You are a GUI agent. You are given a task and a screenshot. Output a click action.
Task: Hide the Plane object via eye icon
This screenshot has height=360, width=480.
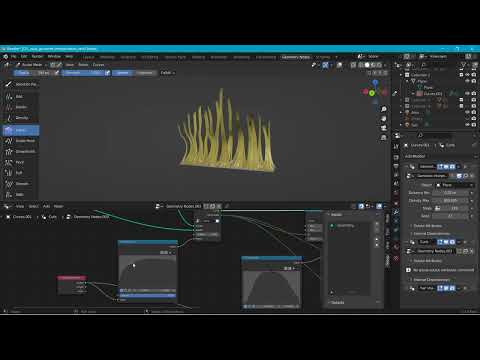tap(468, 81)
